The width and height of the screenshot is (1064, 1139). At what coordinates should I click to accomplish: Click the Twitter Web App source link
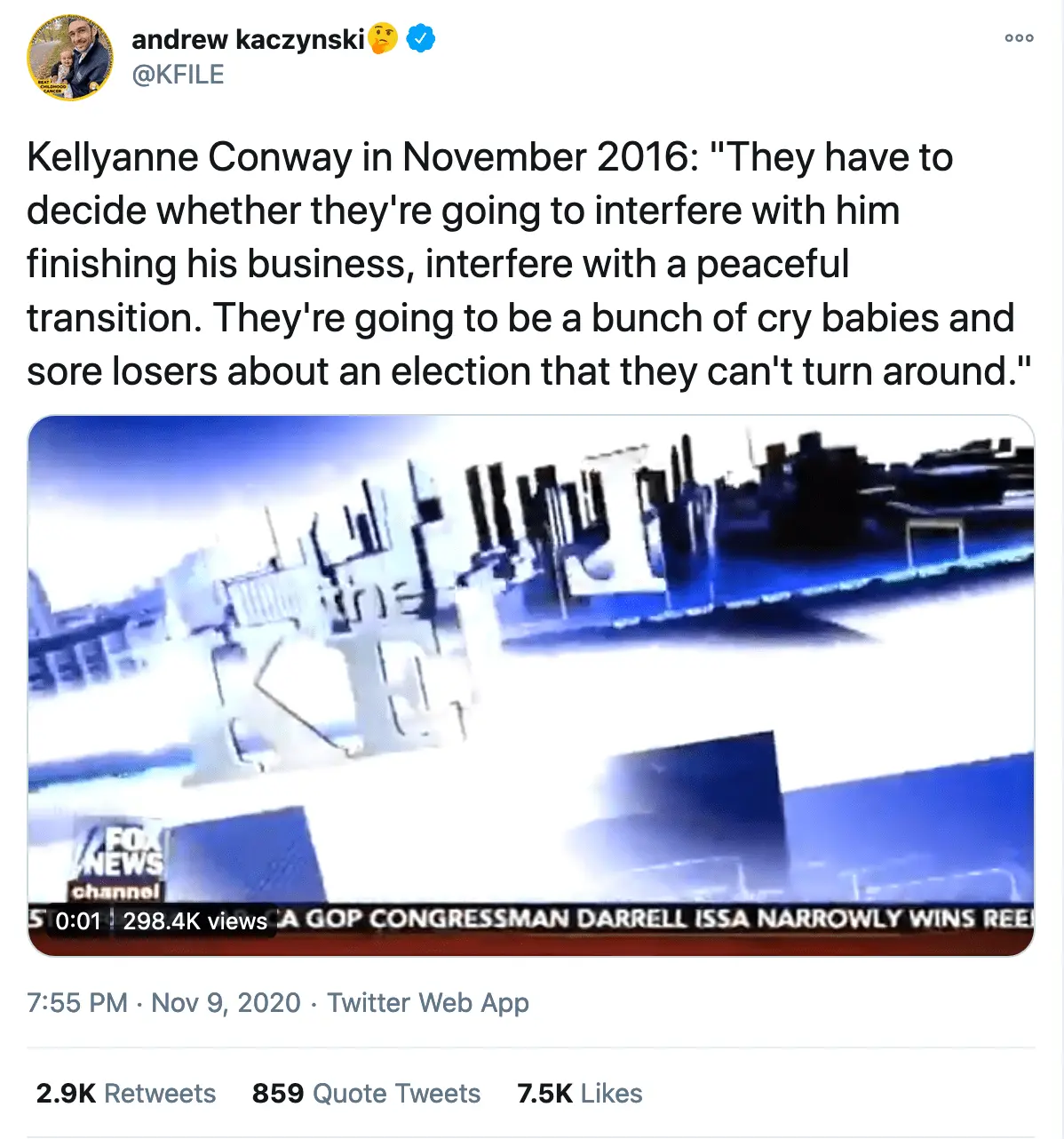[x=428, y=1003]
